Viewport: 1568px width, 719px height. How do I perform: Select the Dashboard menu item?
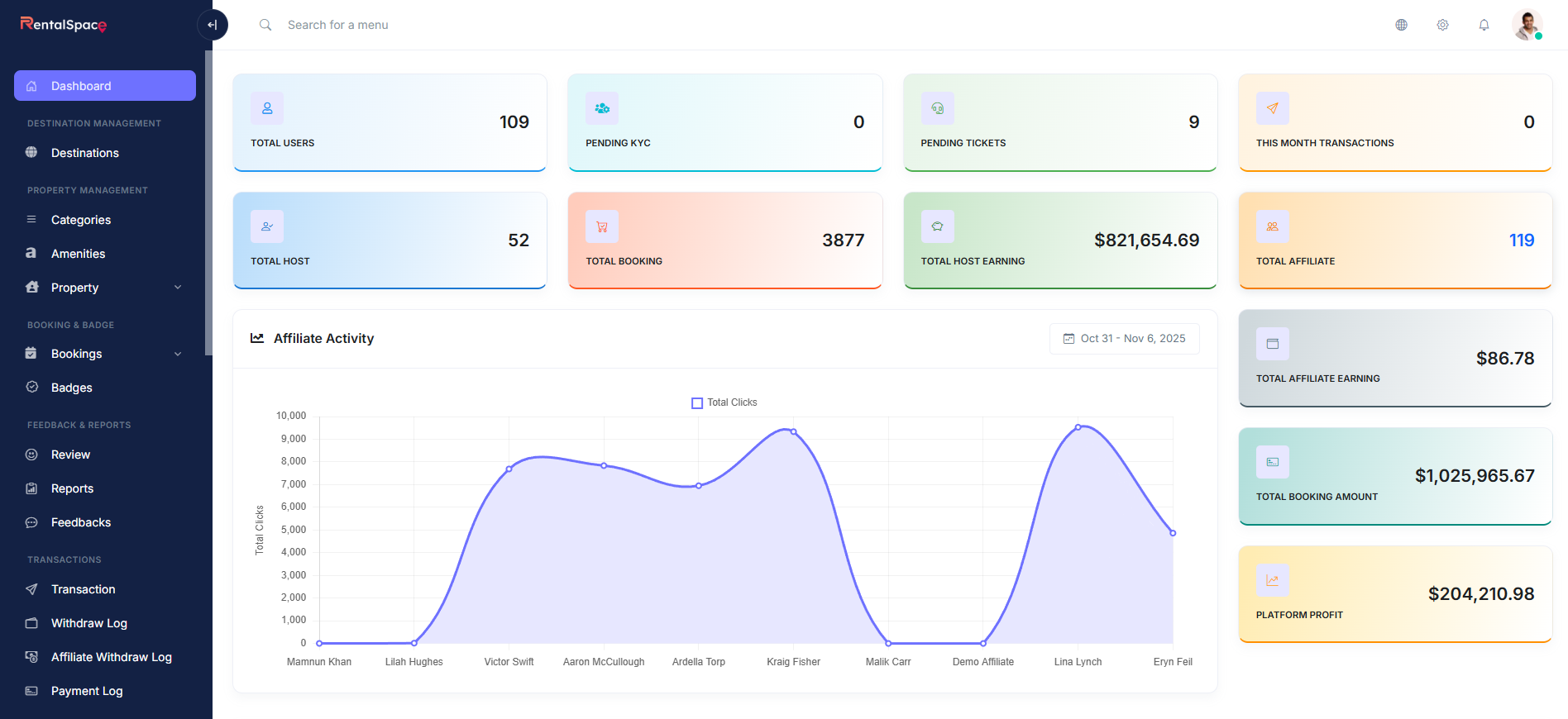point(105,86)
